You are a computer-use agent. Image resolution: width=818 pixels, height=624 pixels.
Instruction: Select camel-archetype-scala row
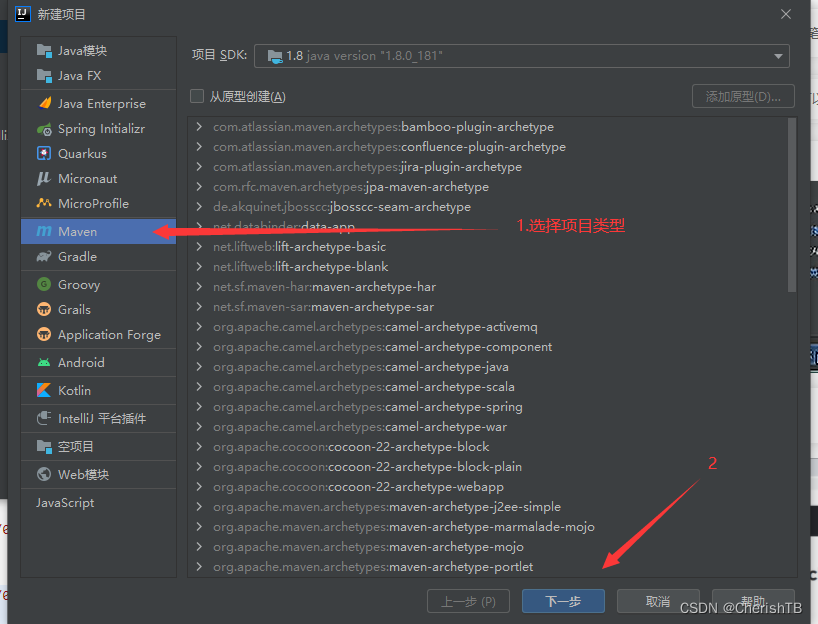click(x=488, y=387)
